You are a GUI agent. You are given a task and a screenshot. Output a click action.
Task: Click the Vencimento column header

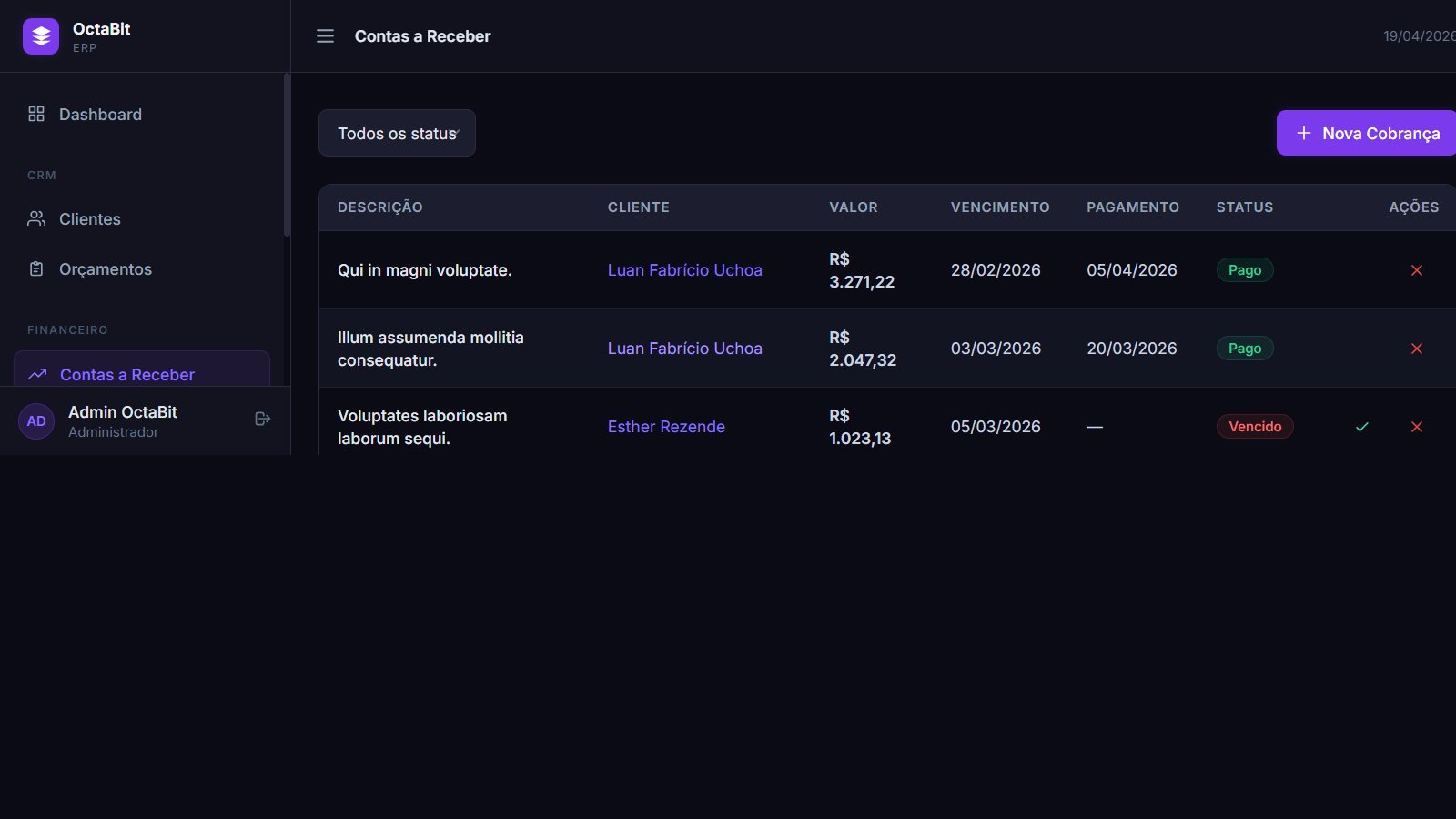[999, 207]
